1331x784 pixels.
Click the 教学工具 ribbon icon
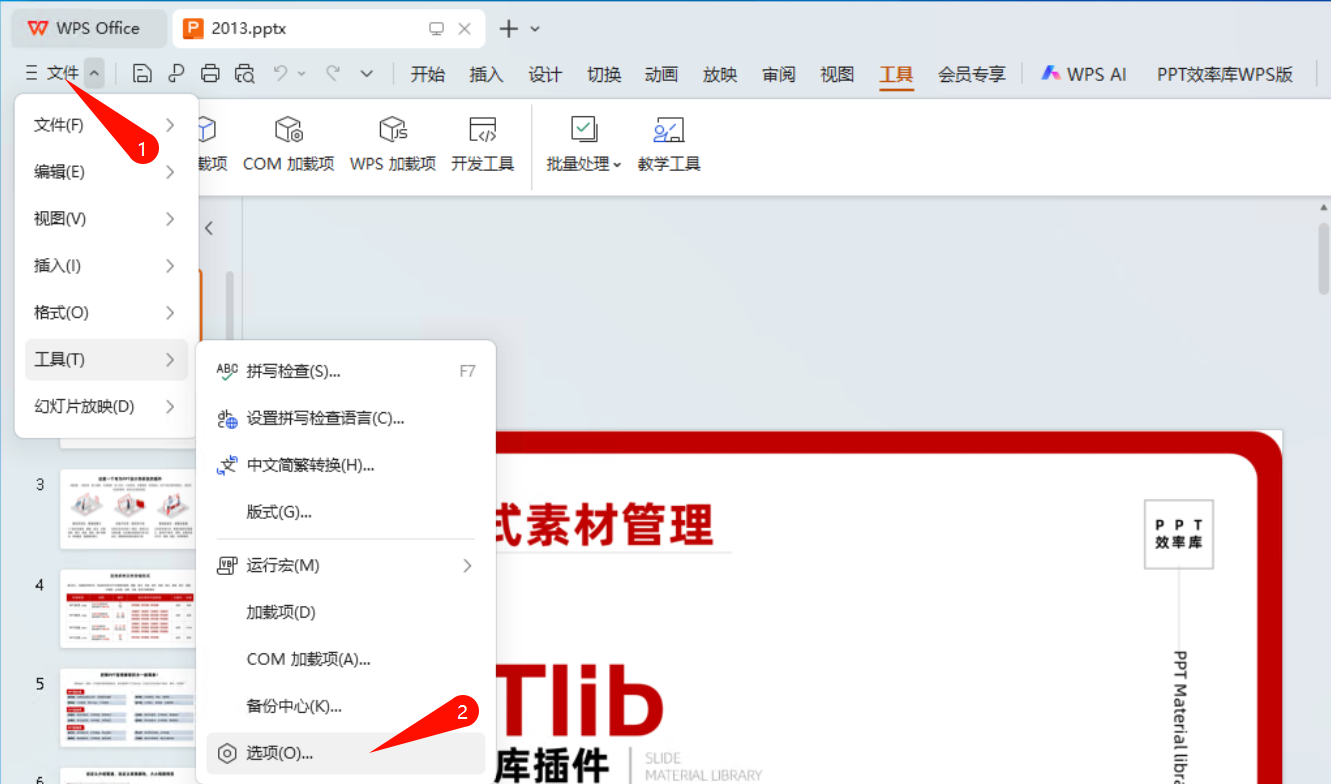click(x=668, y=129)
